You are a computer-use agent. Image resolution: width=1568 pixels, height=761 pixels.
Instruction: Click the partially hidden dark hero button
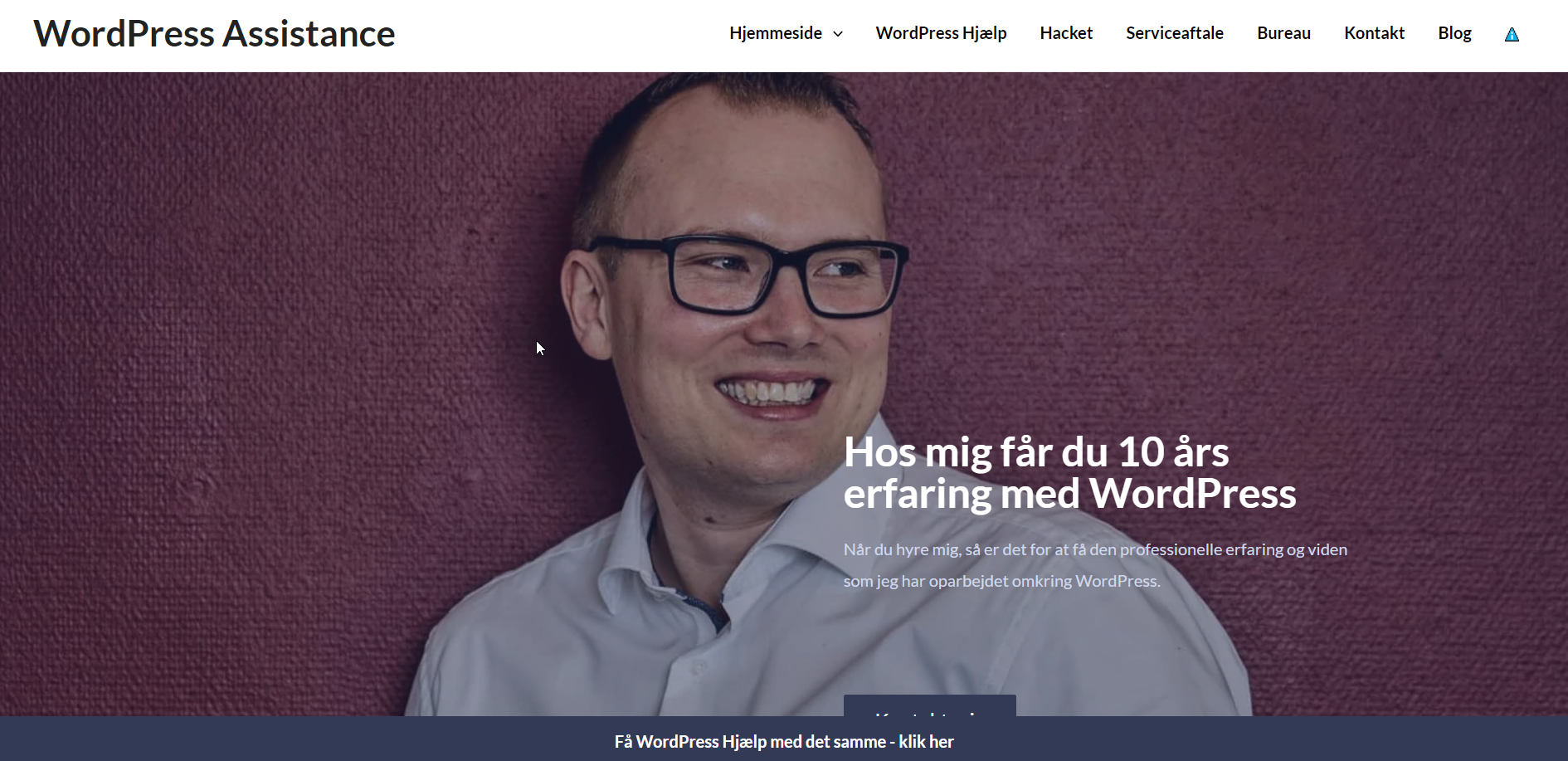pos(929,705)
